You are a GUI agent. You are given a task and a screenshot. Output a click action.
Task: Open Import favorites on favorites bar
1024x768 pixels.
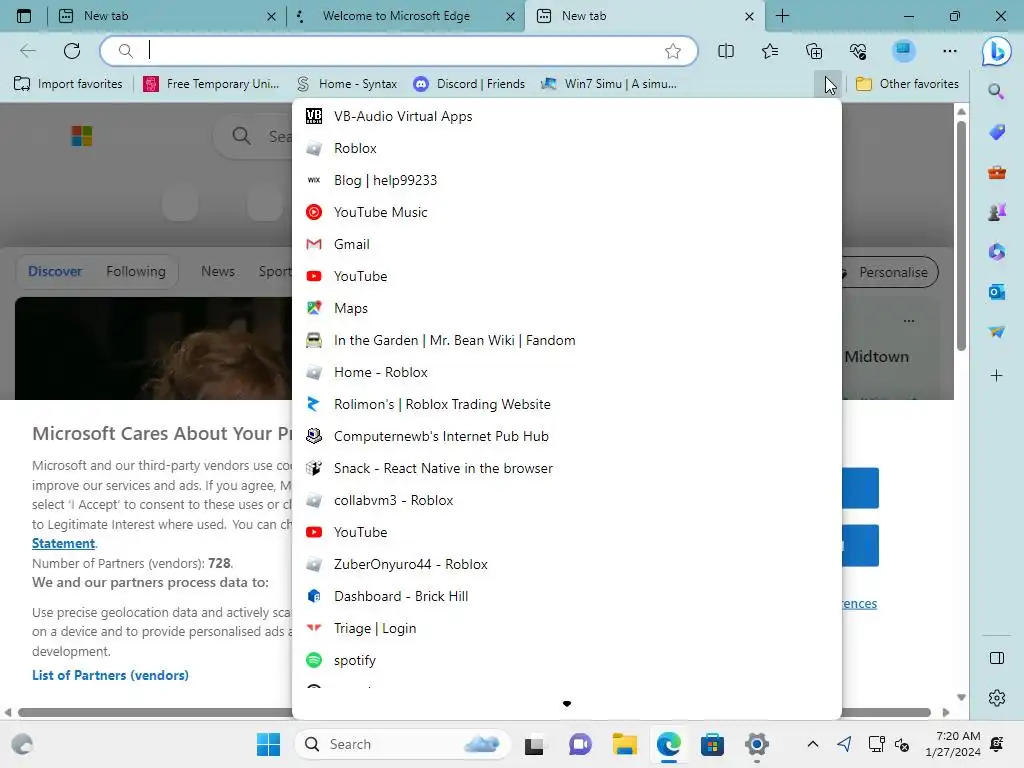click(x=68, y=84)
